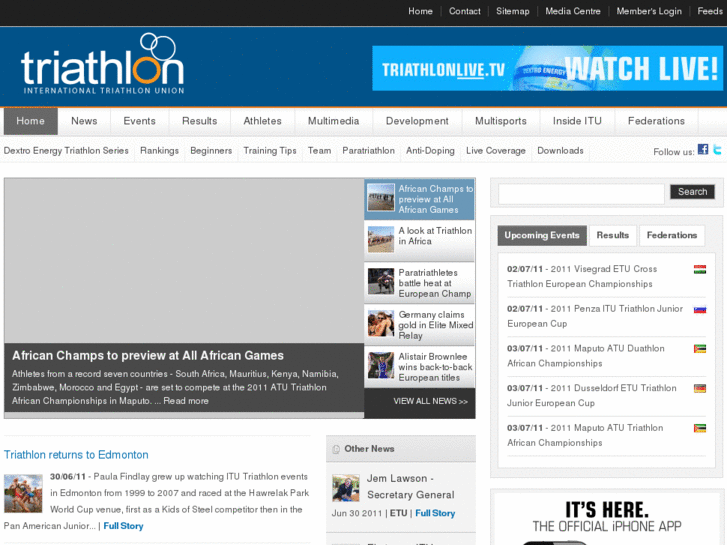Open the Multimedia menu
Image resolution: width=727 pixels, height=545 pixels.
click(333, 121)
